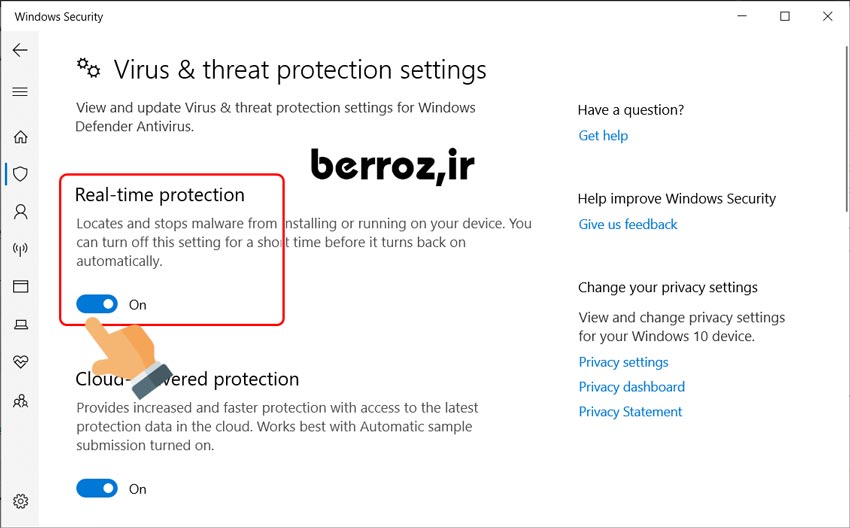Open Family options sidebar icon
The width and height of the screenshot is (850, 528).
20,400
